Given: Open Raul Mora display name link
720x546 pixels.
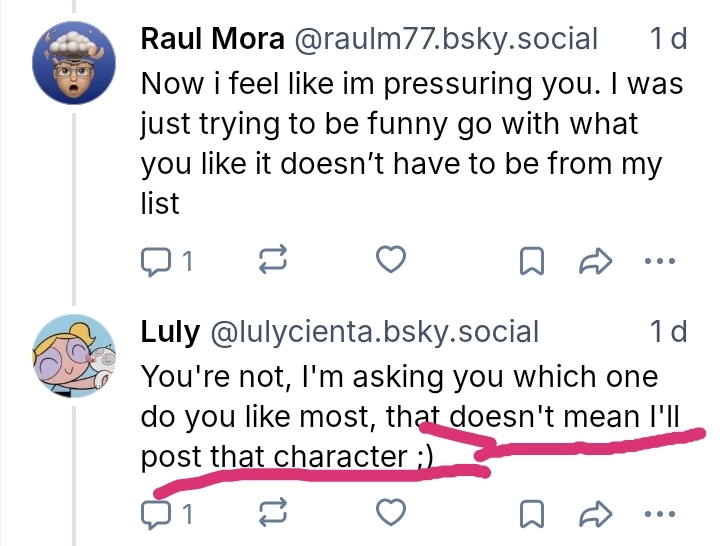Looking at the screenshot, I should [x=211, y=39].
